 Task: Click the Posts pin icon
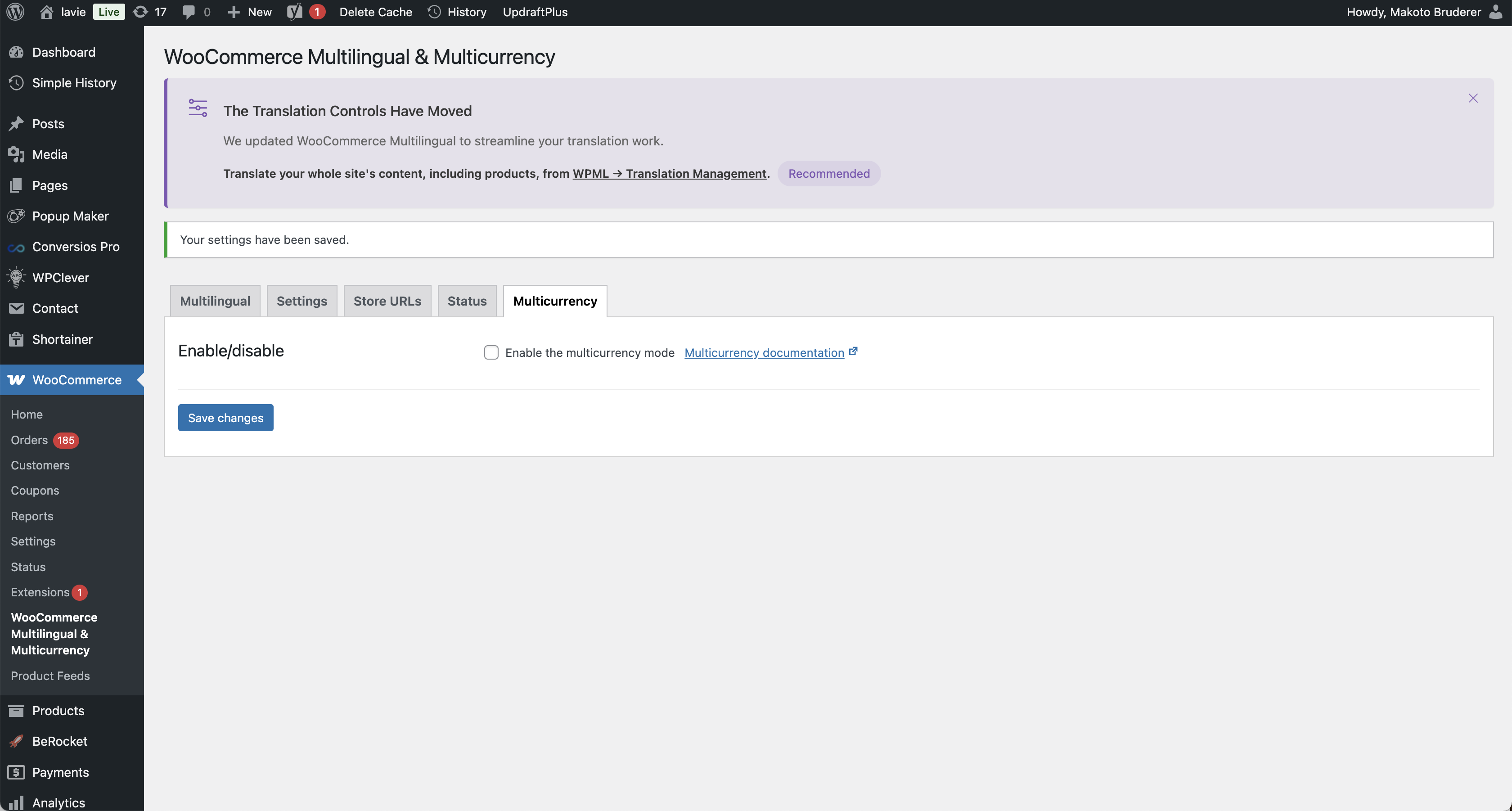pos(17,124)
